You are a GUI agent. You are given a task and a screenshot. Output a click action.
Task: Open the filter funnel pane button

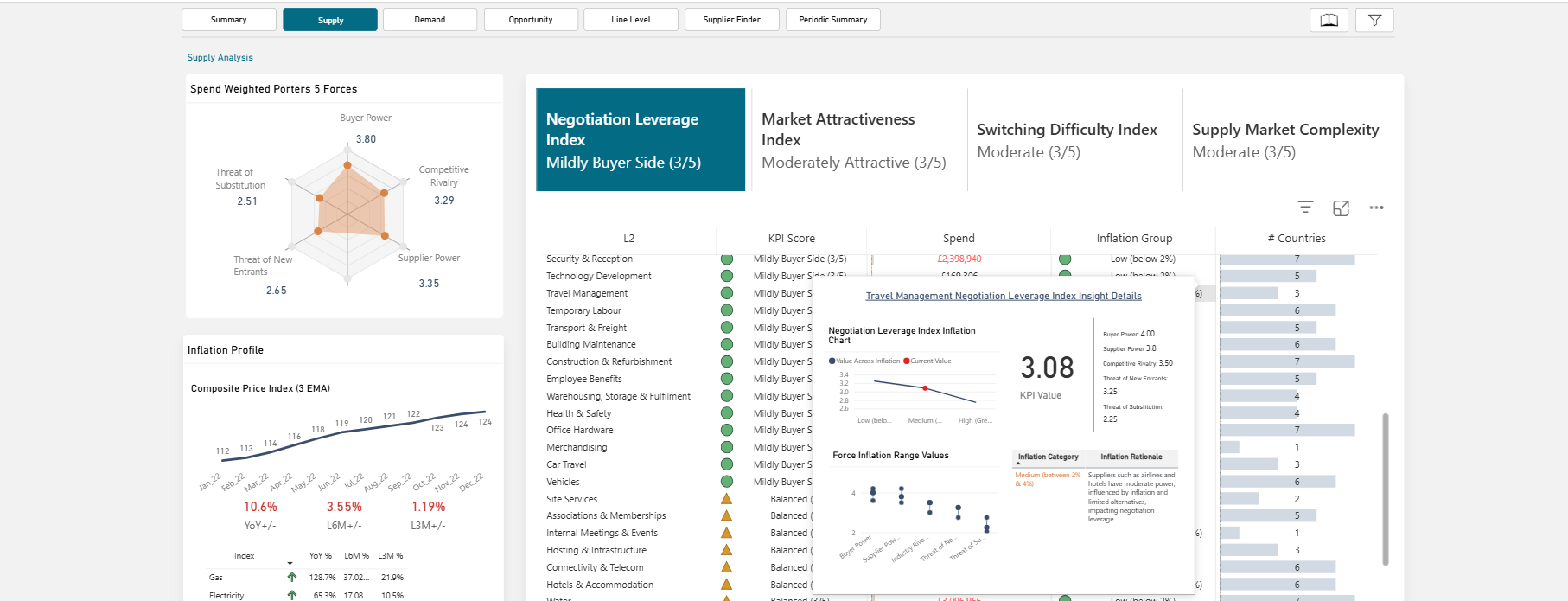coord(1374,20)
